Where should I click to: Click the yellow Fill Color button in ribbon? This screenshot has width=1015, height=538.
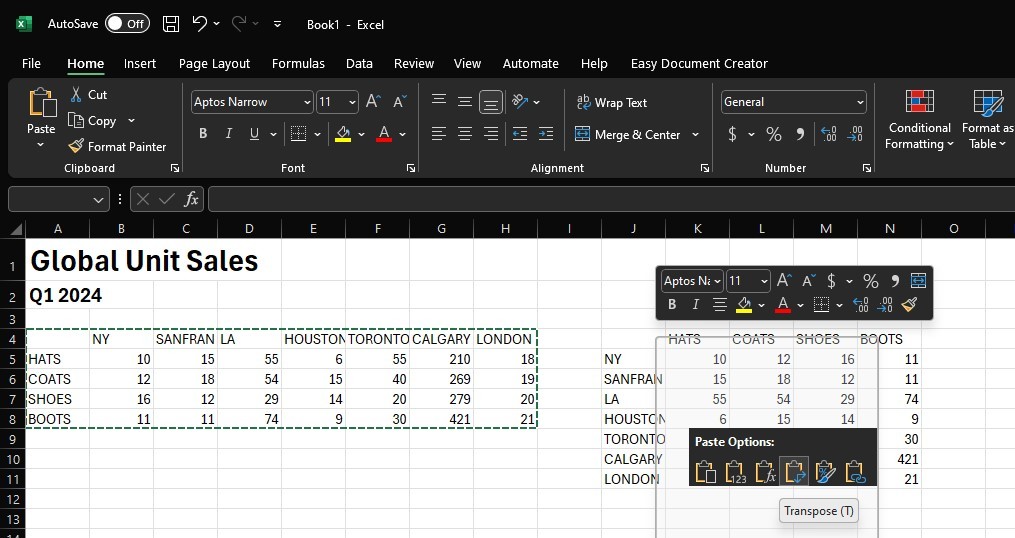tap(343, 134)
